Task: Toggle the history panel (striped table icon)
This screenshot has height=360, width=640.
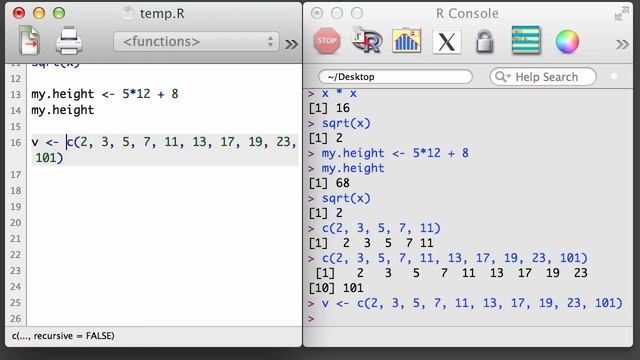Action: pos(526,40)
